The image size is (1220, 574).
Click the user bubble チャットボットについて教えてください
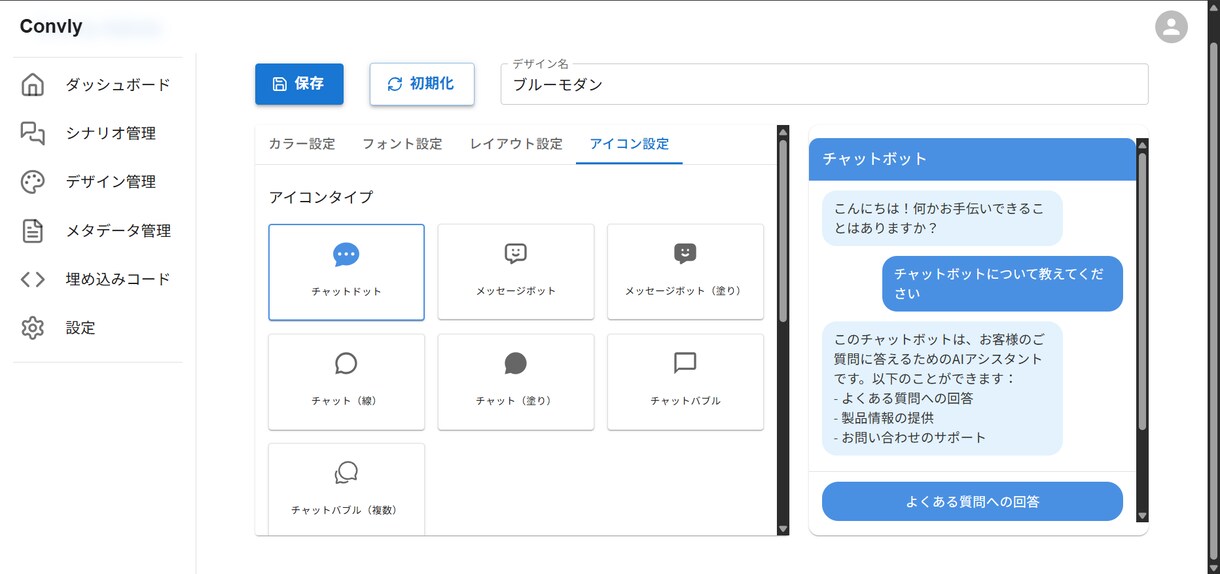click(1002, 284)
